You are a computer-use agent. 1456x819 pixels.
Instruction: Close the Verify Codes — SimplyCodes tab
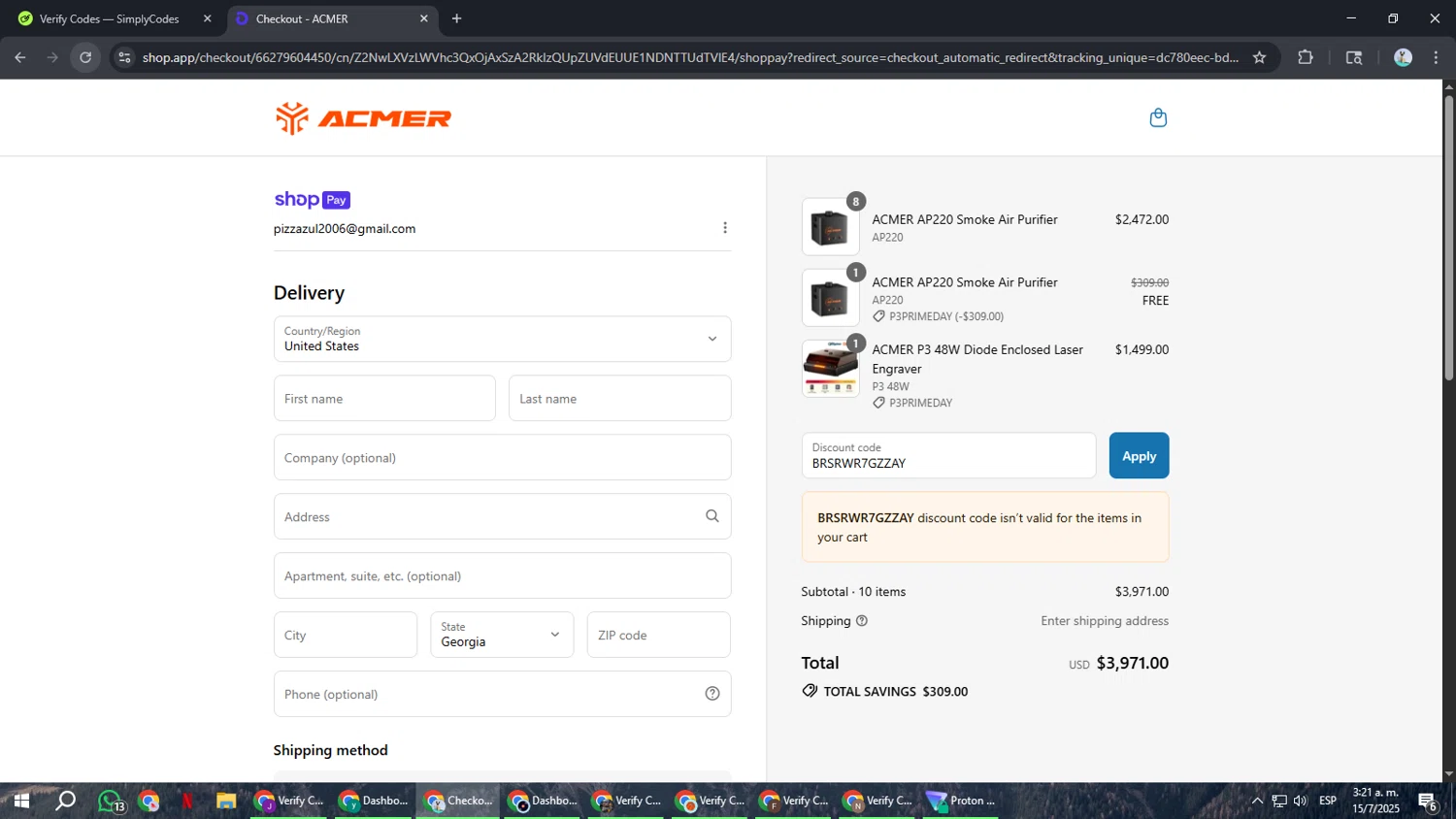207,18
